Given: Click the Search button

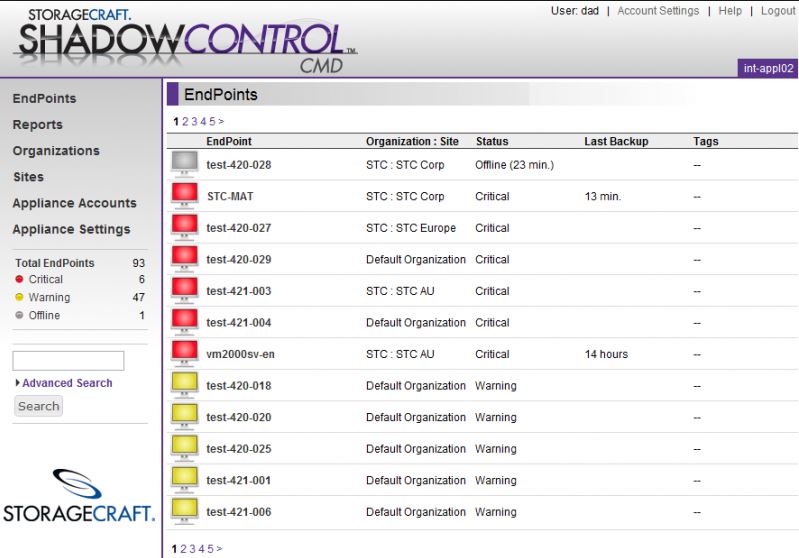Looking at the screenshot, I should coord(39,406).
